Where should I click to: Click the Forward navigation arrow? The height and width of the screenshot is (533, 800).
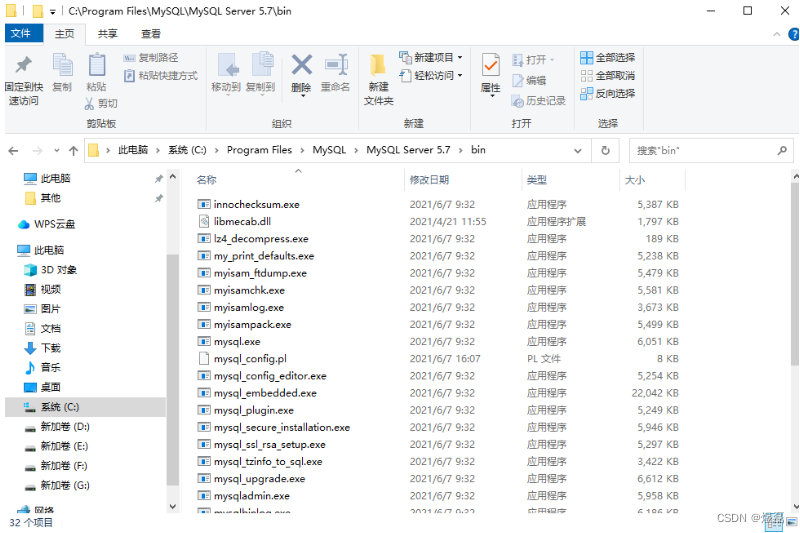click(x=37, y=150)
